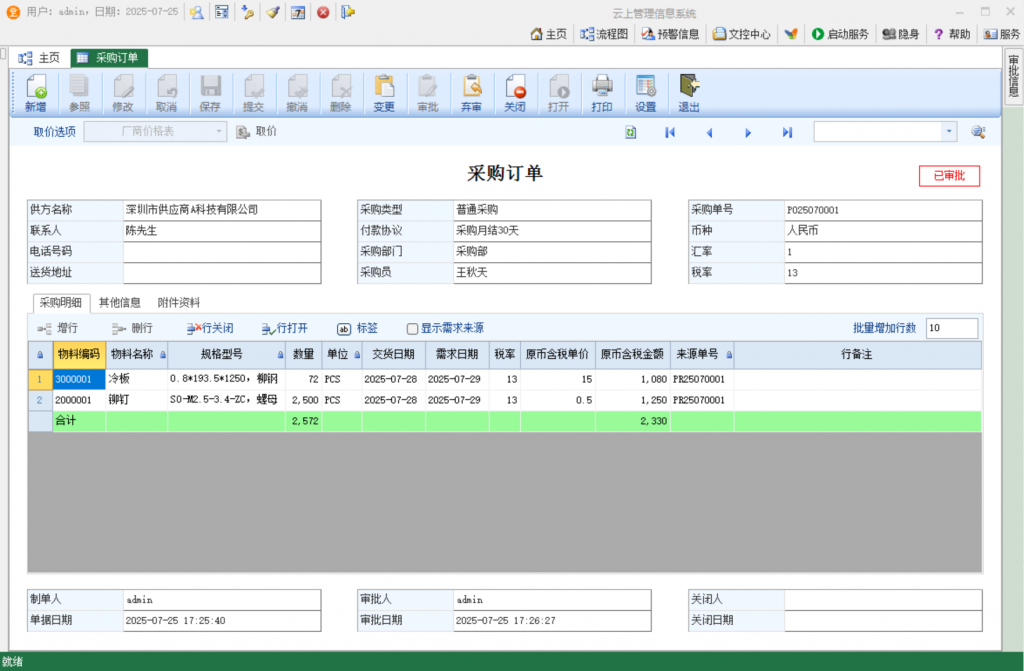
Task: Click 启动服务 in the top menu
Action: [840, 34]
